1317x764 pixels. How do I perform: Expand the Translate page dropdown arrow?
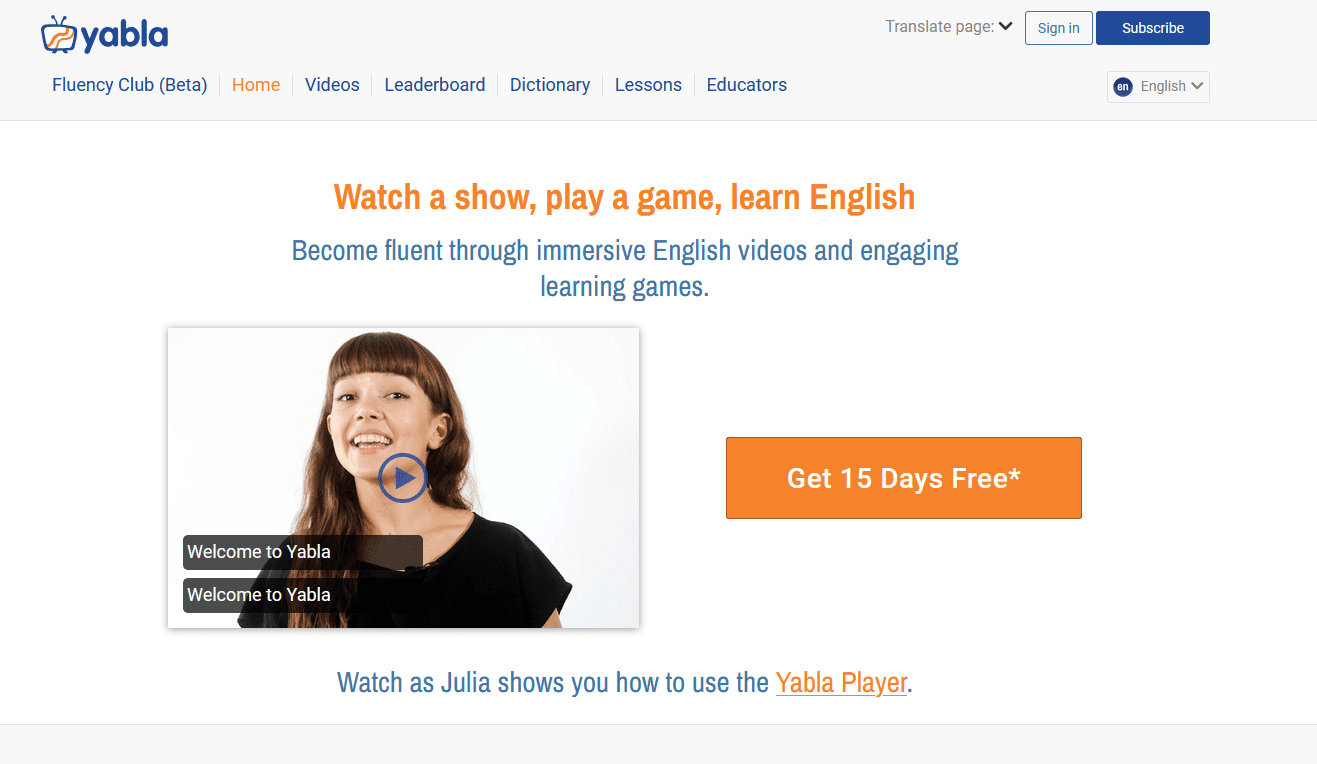click(1006, 27)
